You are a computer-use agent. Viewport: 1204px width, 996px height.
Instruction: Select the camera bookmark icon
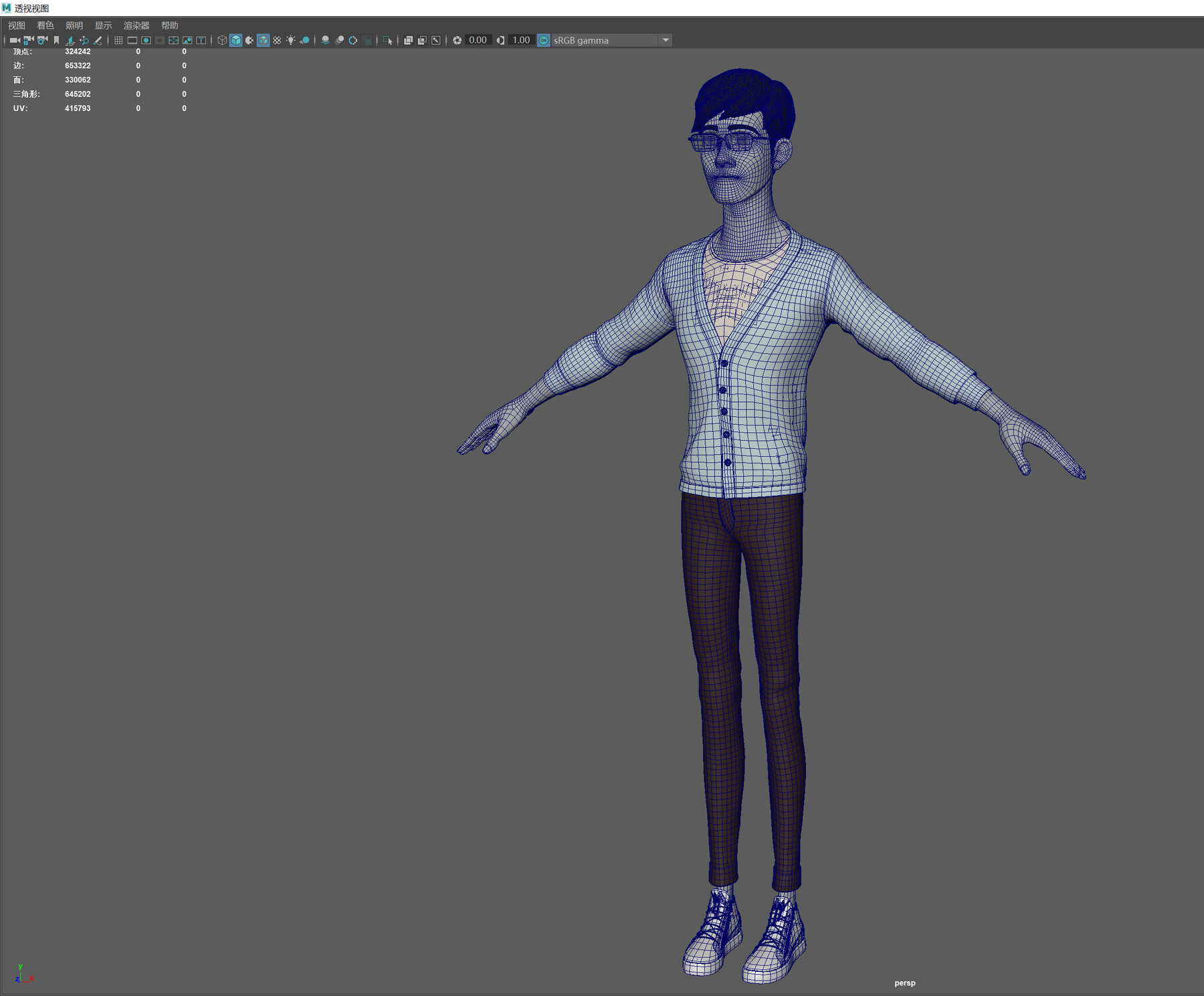tap(56, 40)
